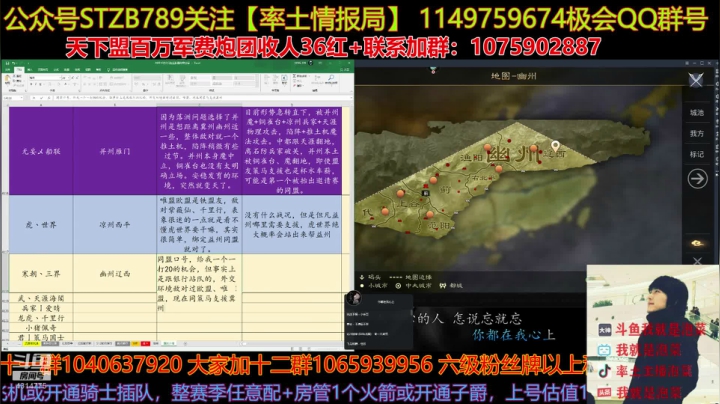Click the 范阳 region label on map

click(439, 225)
